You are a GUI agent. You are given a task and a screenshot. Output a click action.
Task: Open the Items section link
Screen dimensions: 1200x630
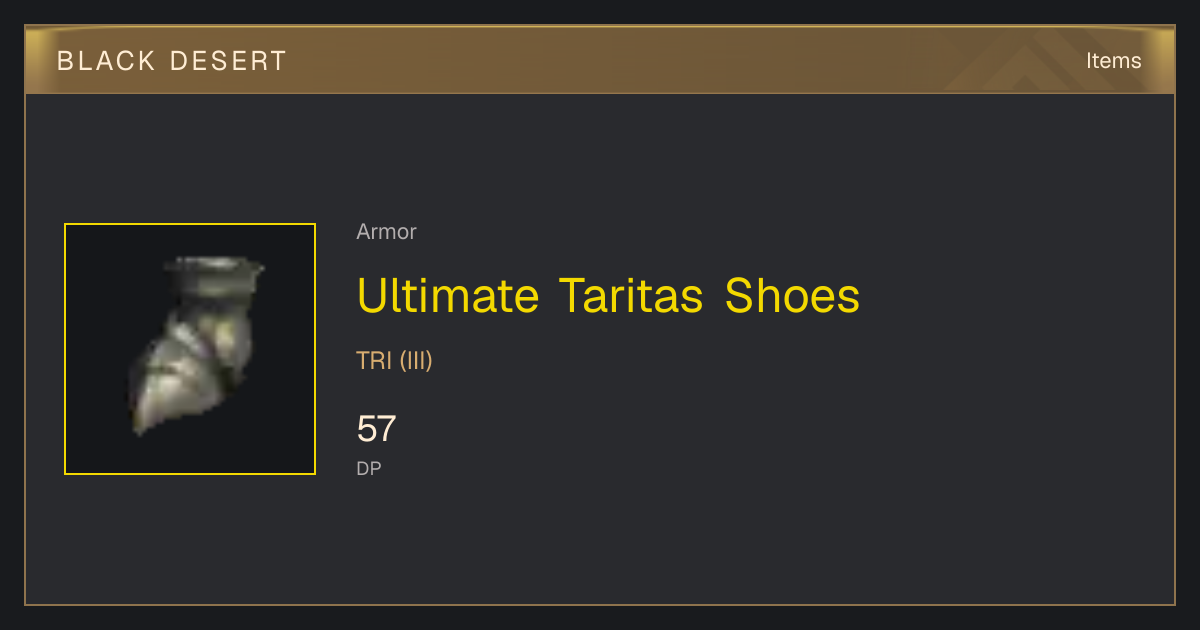tap(1113, 60)
